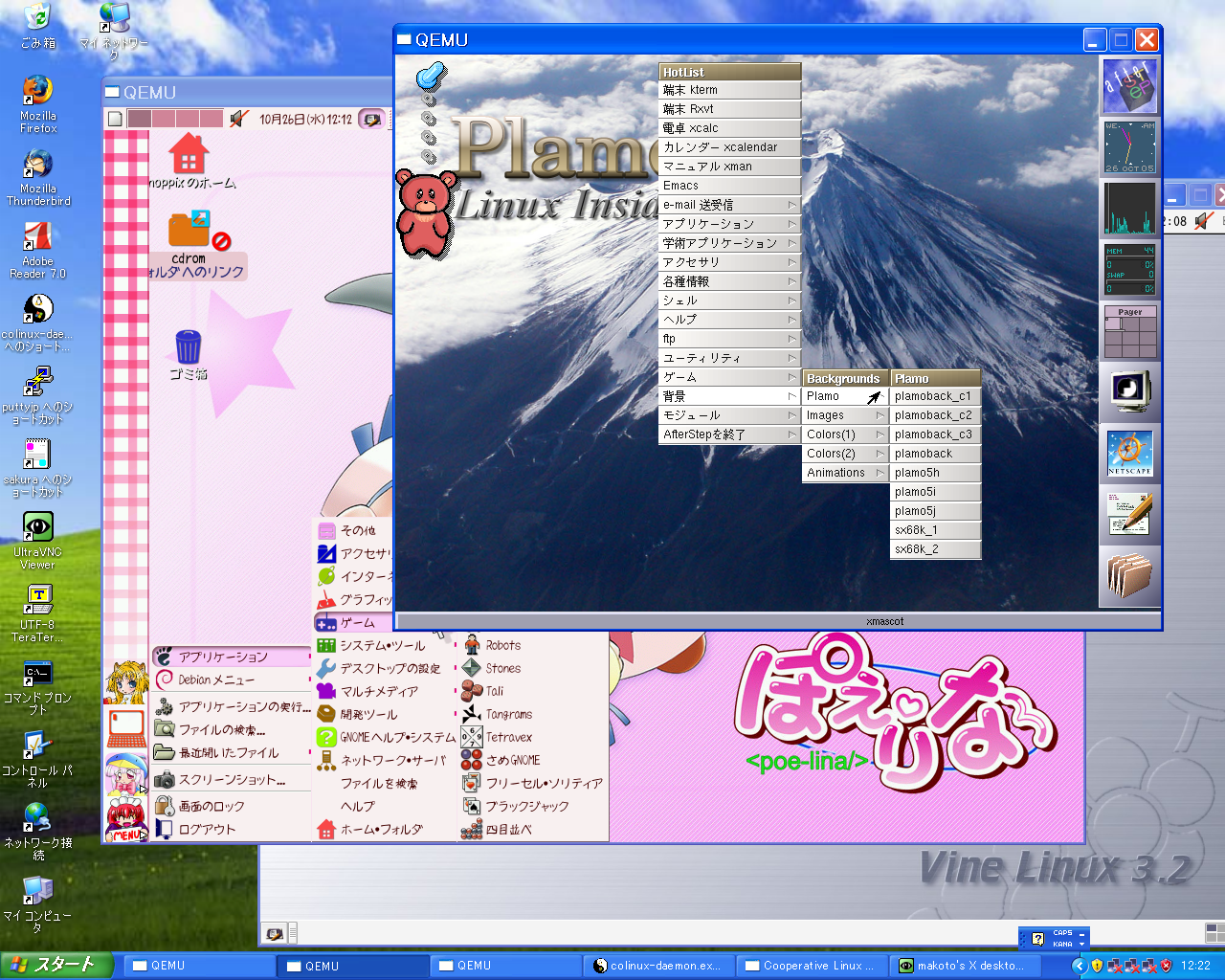This screenshot has height=980, width=1225.
Task: Open Debian メニュー entry
Action: click(231, 680)
